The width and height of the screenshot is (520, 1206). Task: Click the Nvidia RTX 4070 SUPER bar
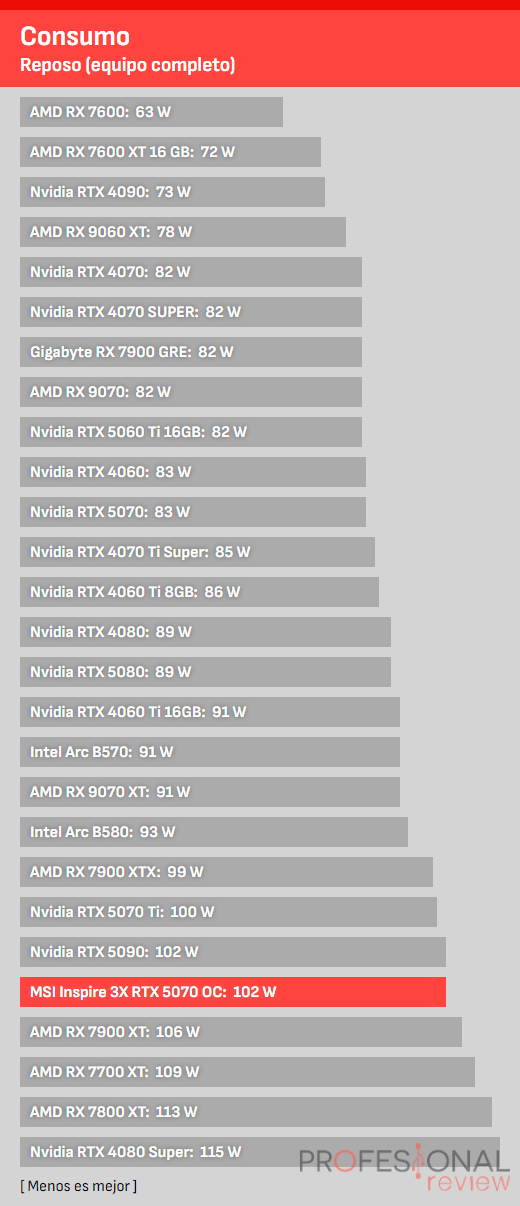191,312
